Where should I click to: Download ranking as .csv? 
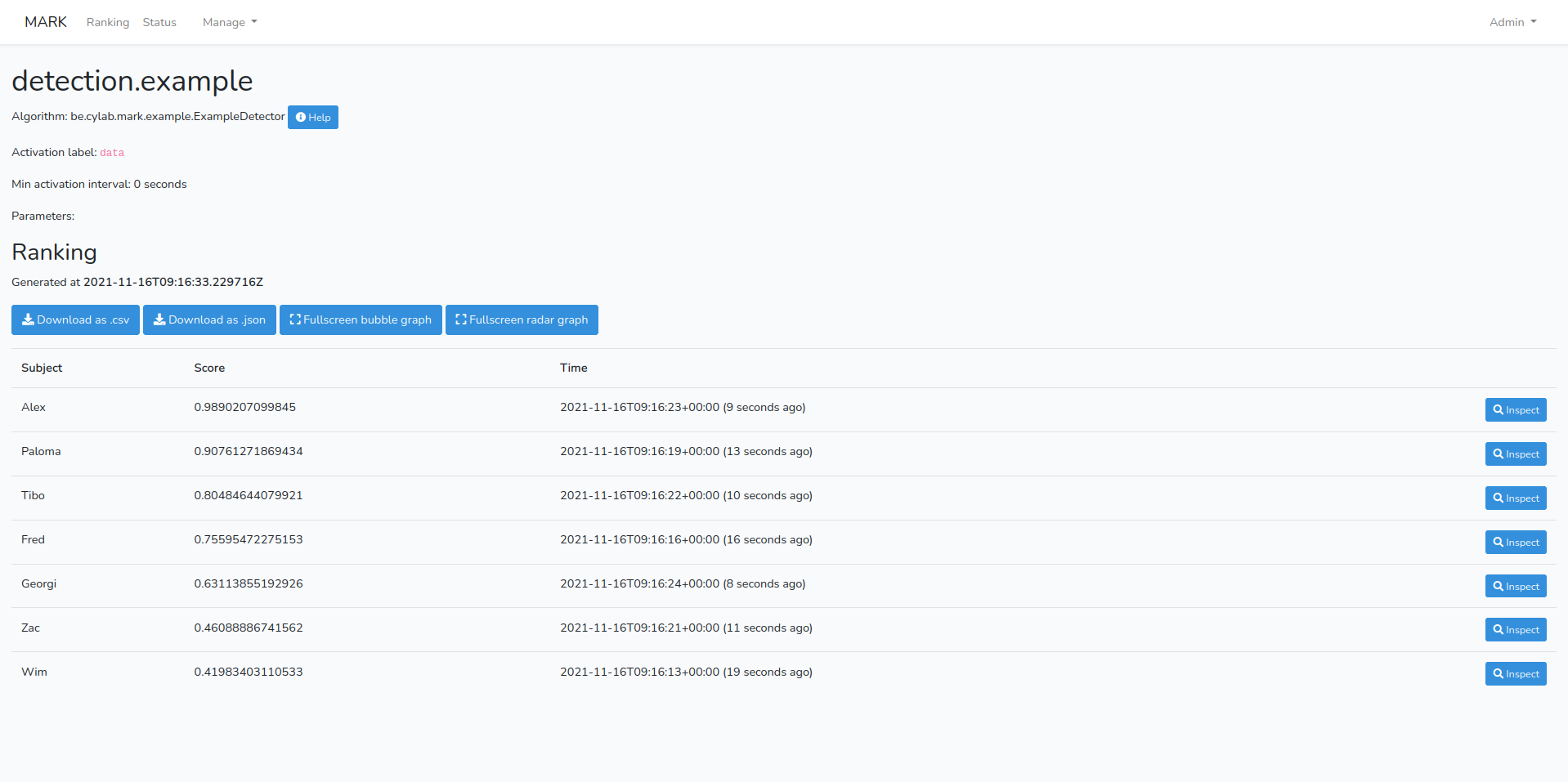pyautogui.click(x=75, y=320)
